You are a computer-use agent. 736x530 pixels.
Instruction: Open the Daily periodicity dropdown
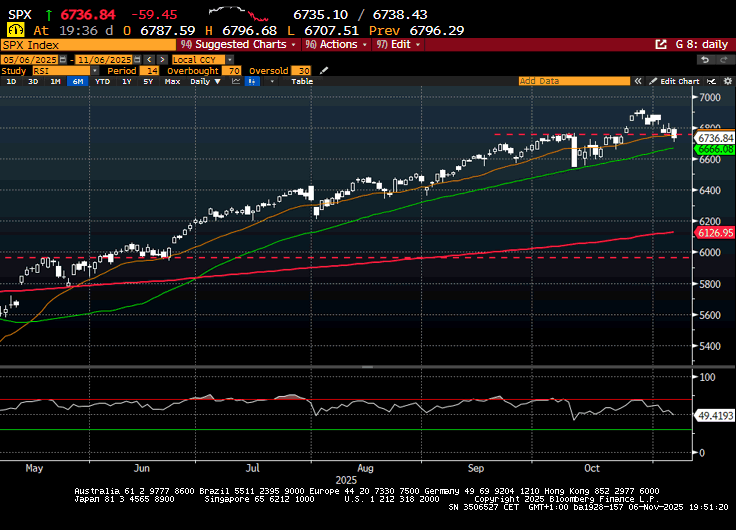click(x=203, y=81)
